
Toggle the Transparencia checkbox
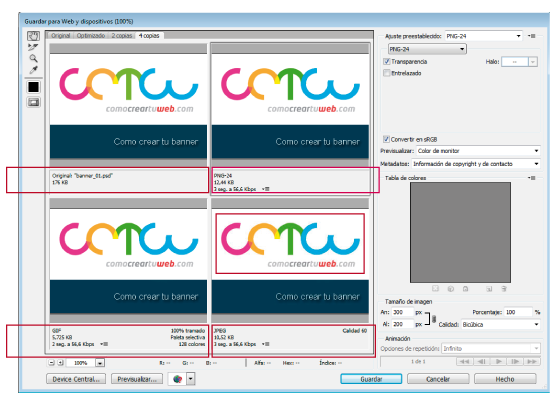click(387, 62)
